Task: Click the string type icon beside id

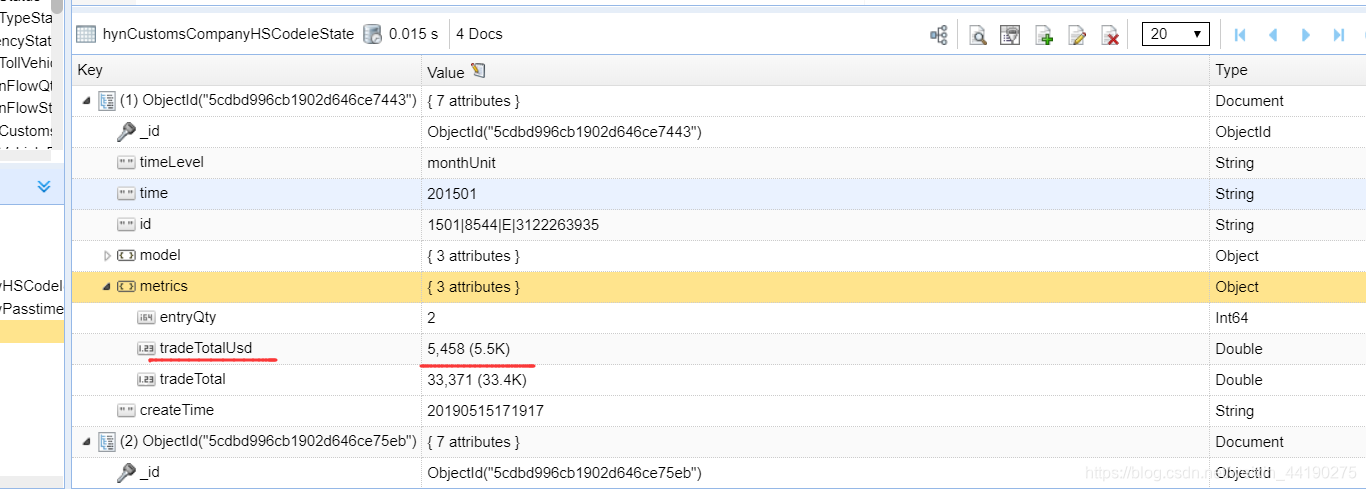Action: [x=126, y=225]
